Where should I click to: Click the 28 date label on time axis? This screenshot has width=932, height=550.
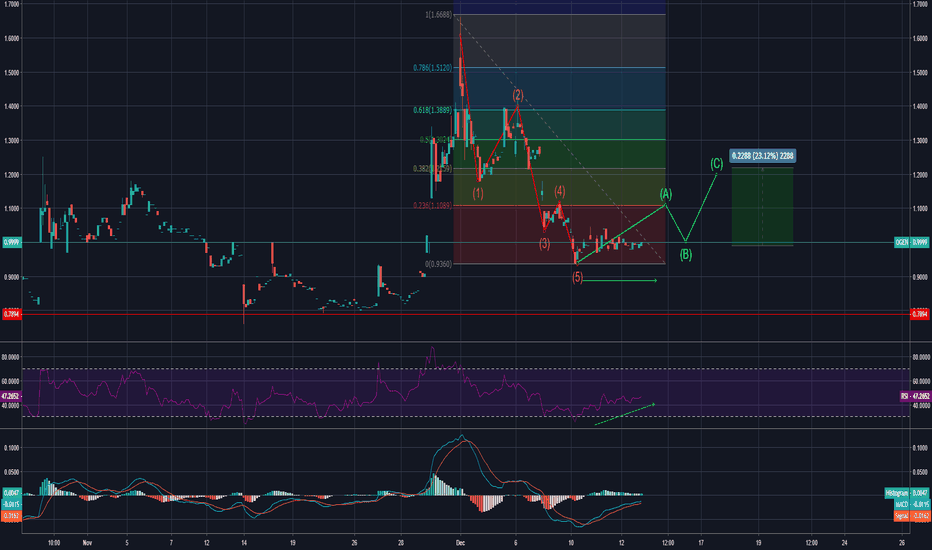[x=401, y=543]
